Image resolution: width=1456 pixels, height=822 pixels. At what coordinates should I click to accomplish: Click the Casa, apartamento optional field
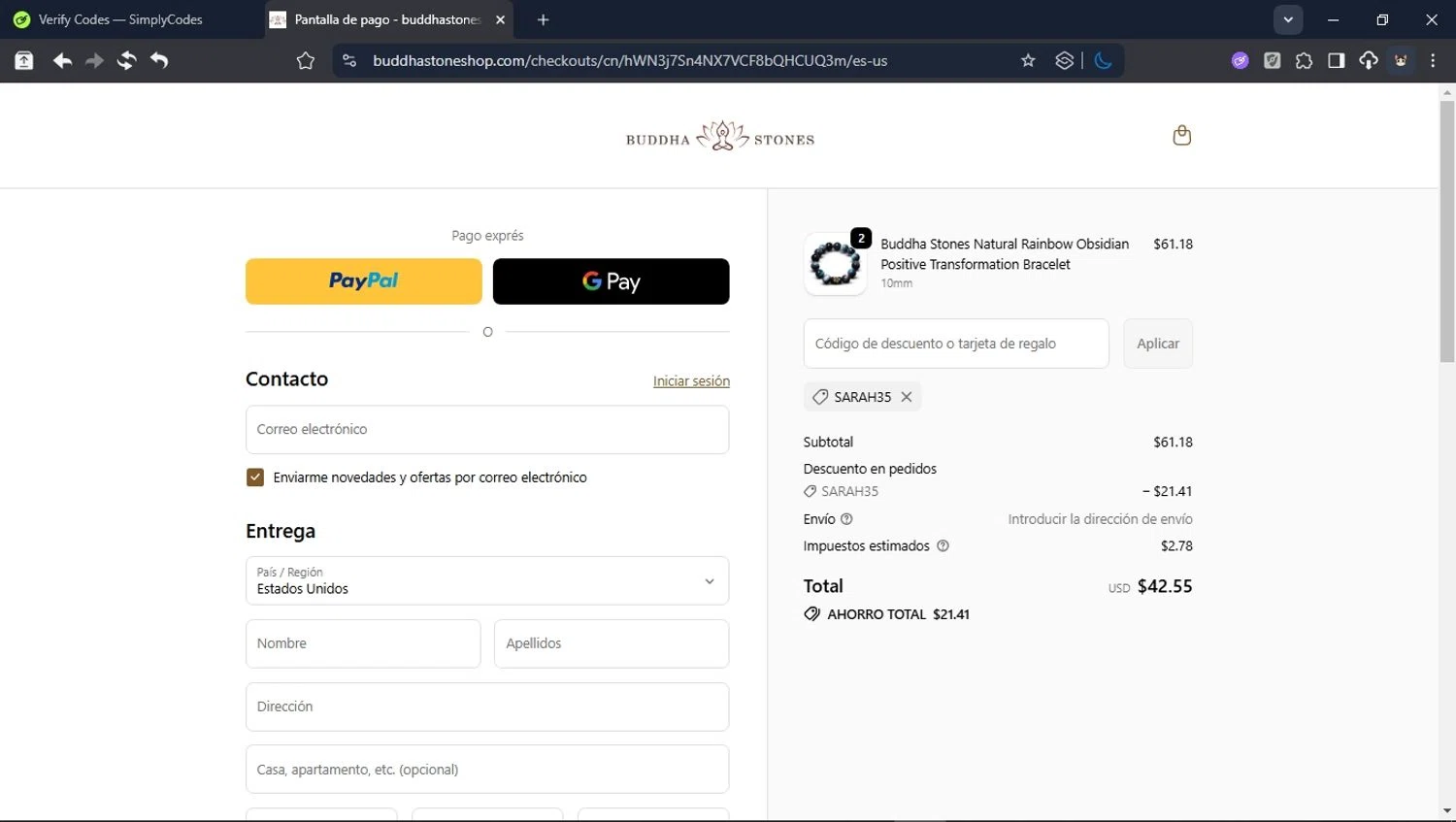[487, 770]
